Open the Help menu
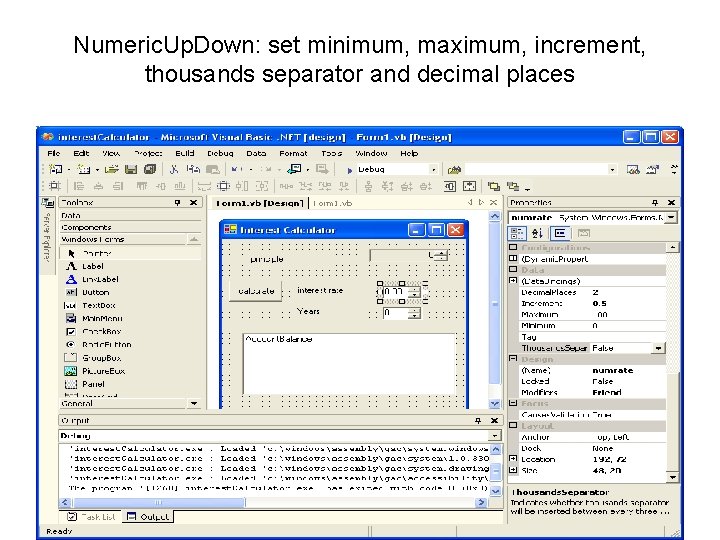 tap(409, 153)
